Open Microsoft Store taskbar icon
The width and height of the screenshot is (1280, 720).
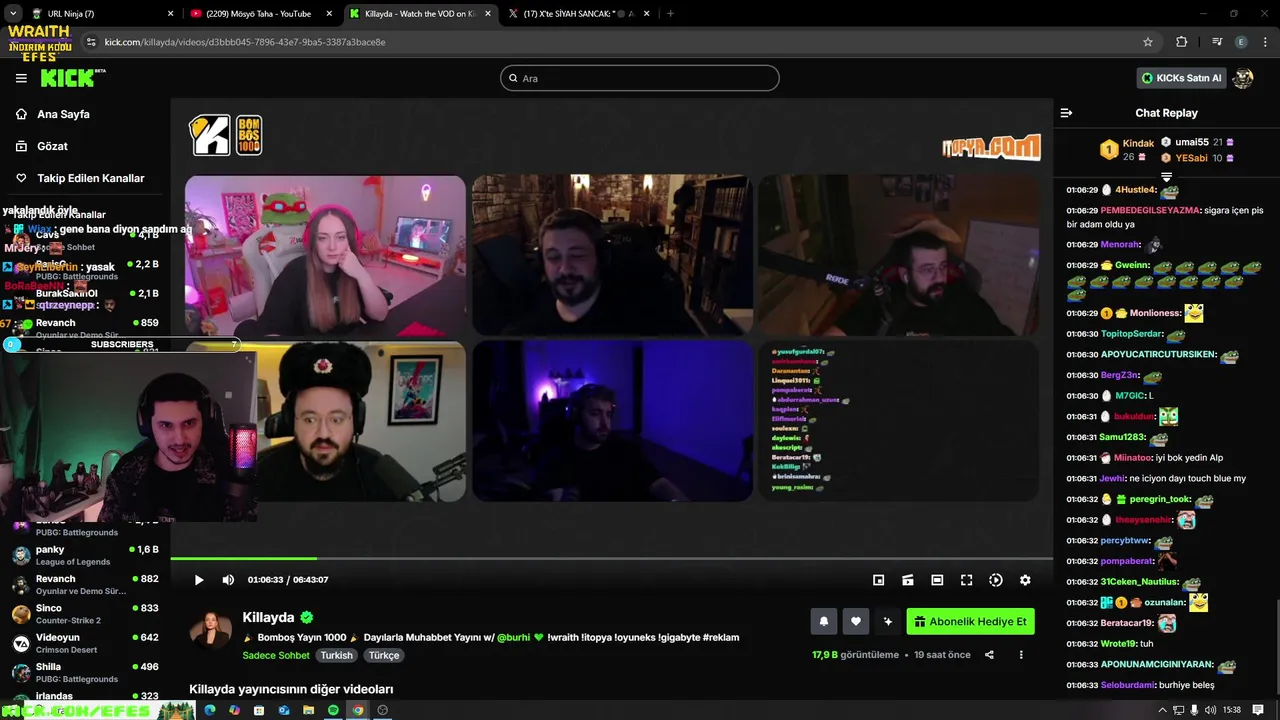(259, 710)
